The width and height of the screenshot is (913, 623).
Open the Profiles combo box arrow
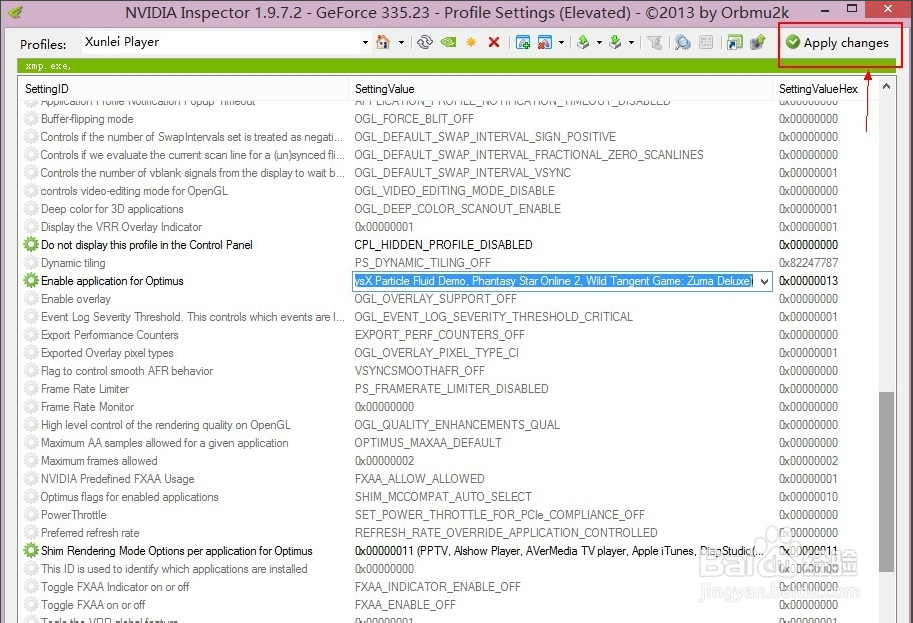click(x=365, y=43)
